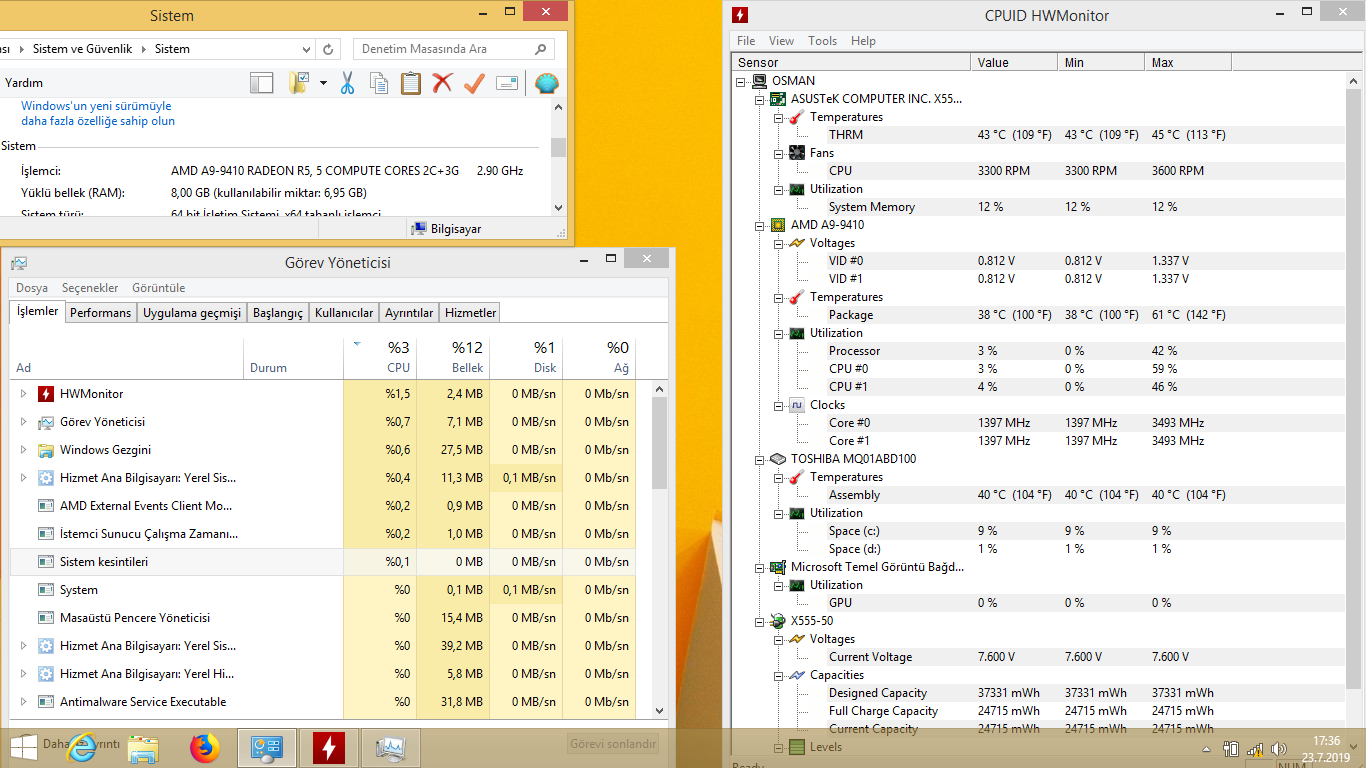Collapse the OSMAN root node in HWMonitor
Screen dimensions: 1366x768
click(x=741, y=81)
